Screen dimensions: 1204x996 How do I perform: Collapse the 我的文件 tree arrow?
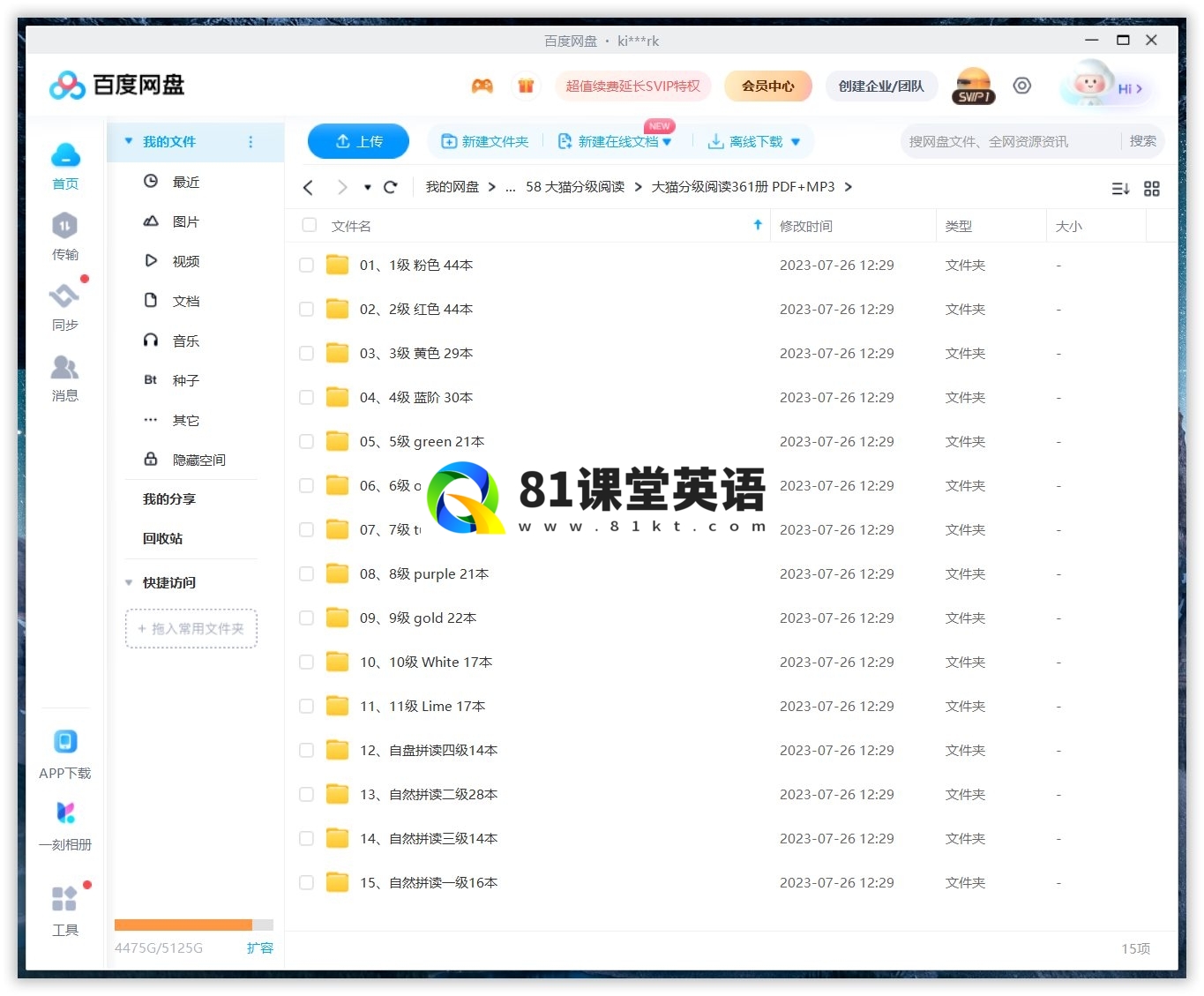[x=129, y=141]
